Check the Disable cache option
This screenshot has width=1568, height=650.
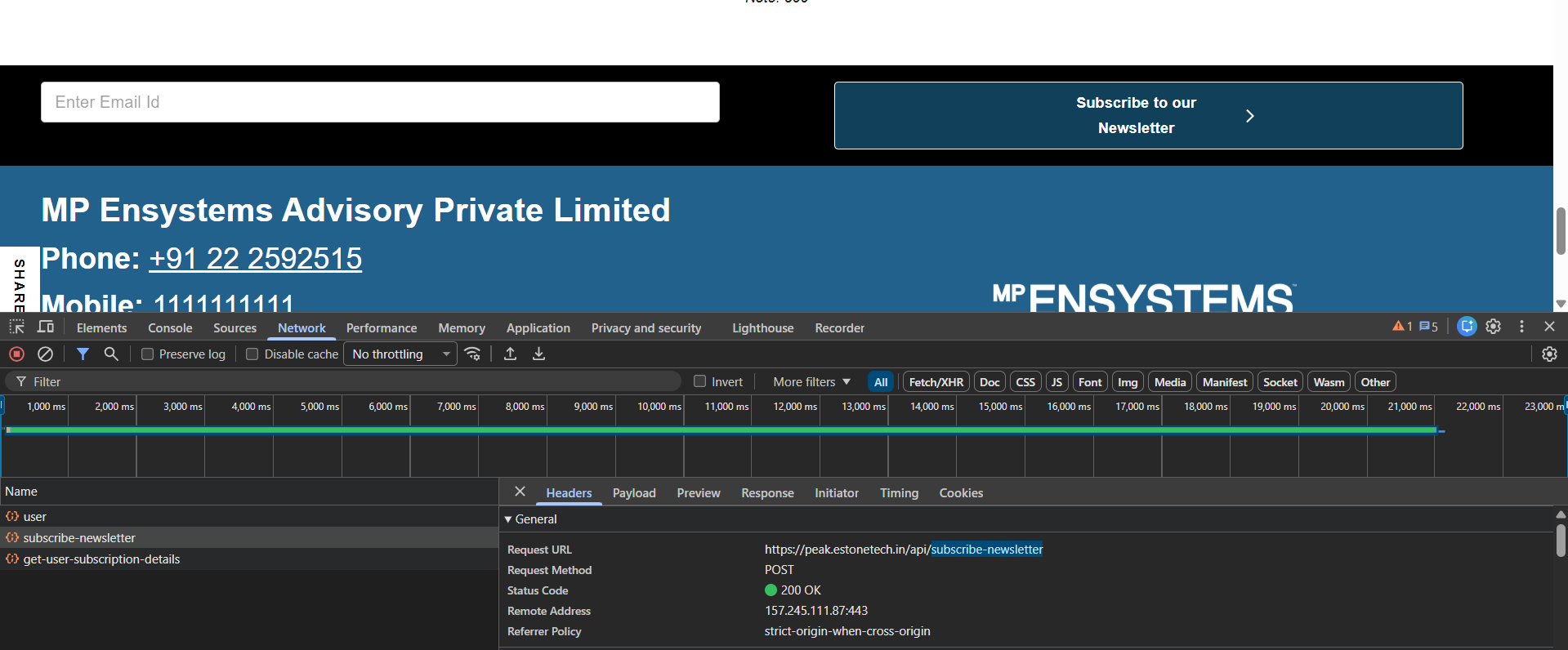tap(252, 354)
